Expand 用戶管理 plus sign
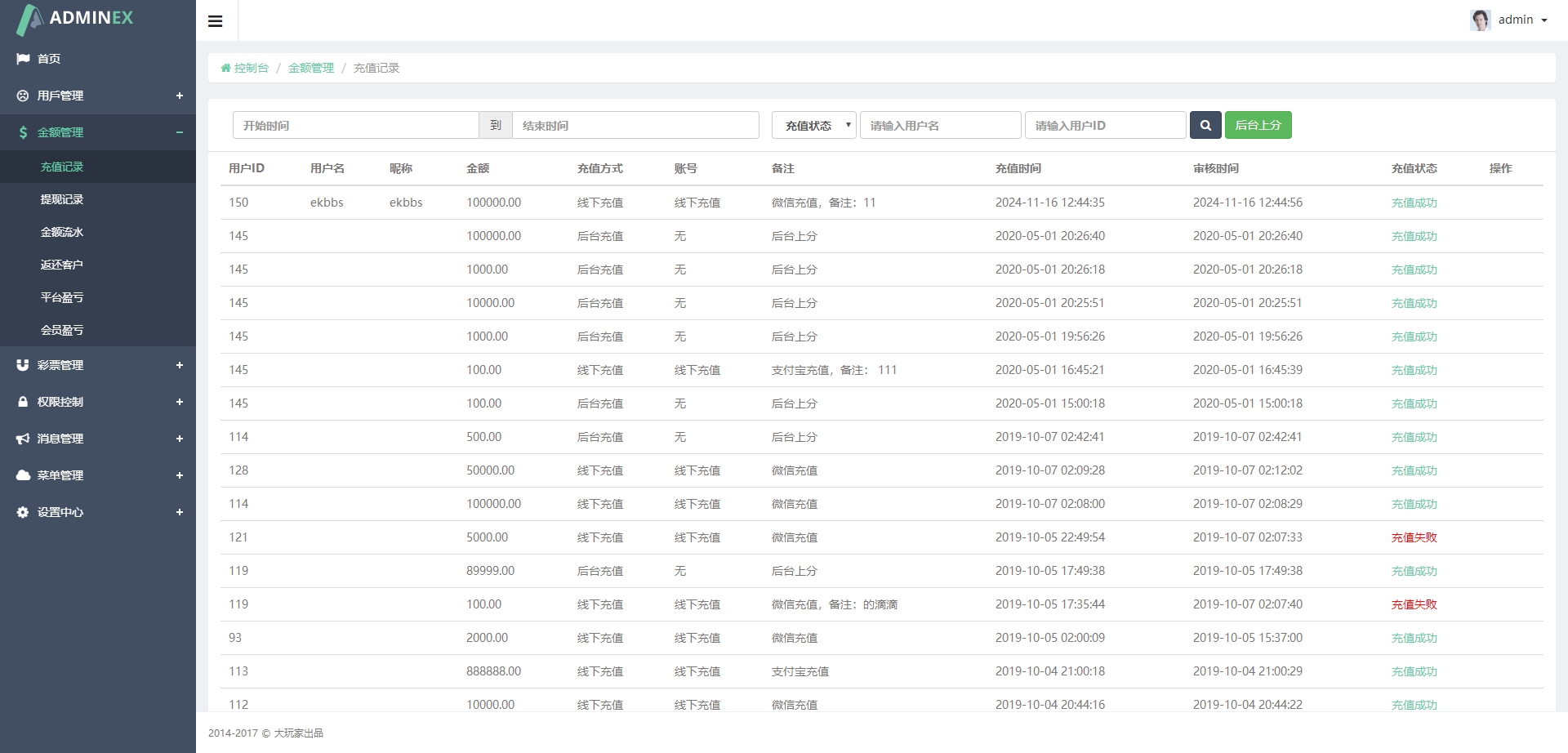 180,96
